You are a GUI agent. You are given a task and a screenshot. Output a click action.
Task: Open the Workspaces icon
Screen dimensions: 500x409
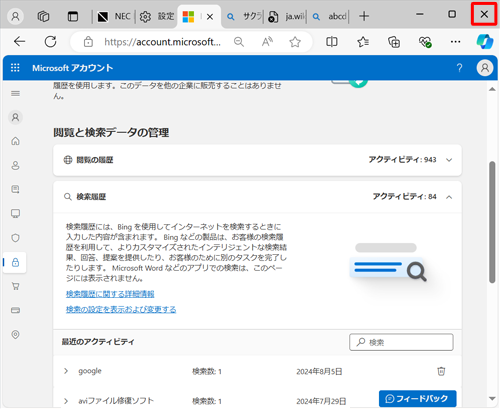(43, 16)
